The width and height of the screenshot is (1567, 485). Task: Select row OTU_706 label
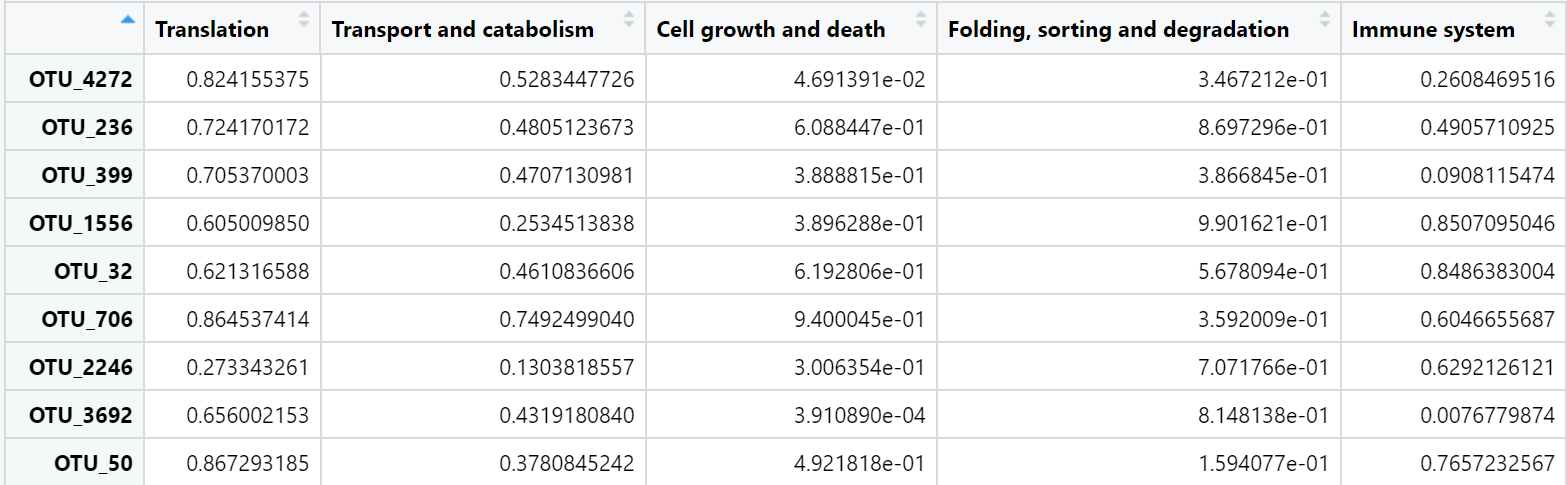[87, 319]
